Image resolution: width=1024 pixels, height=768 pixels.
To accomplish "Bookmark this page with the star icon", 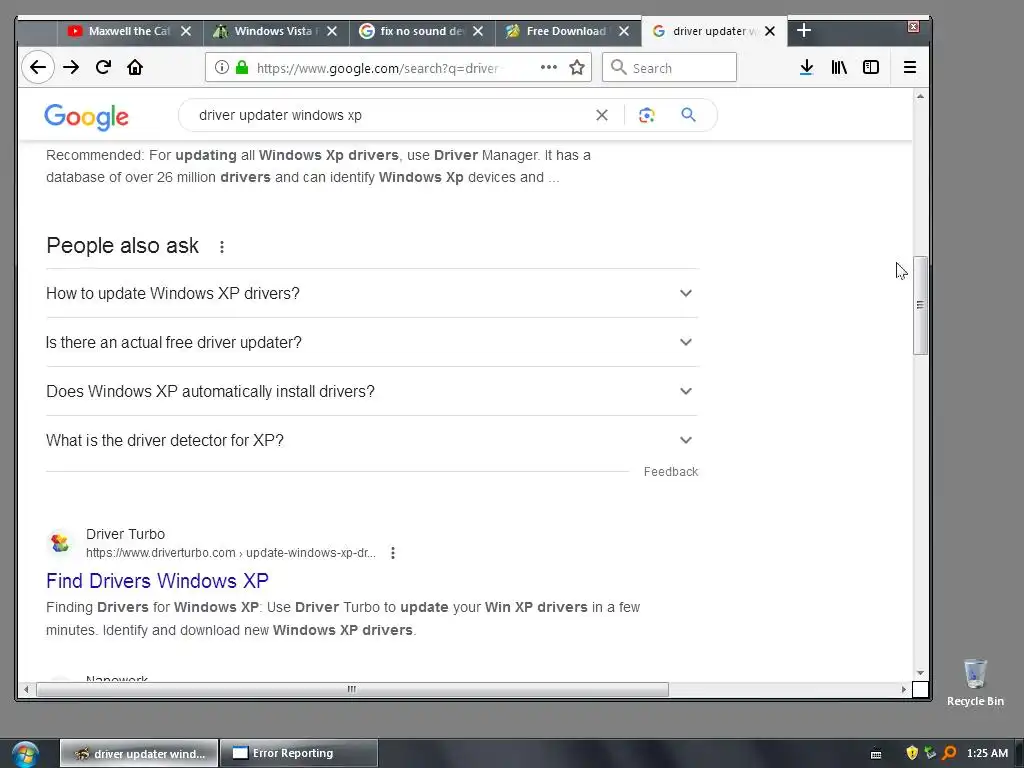I will pyautogui.click(x=577, y=67).
